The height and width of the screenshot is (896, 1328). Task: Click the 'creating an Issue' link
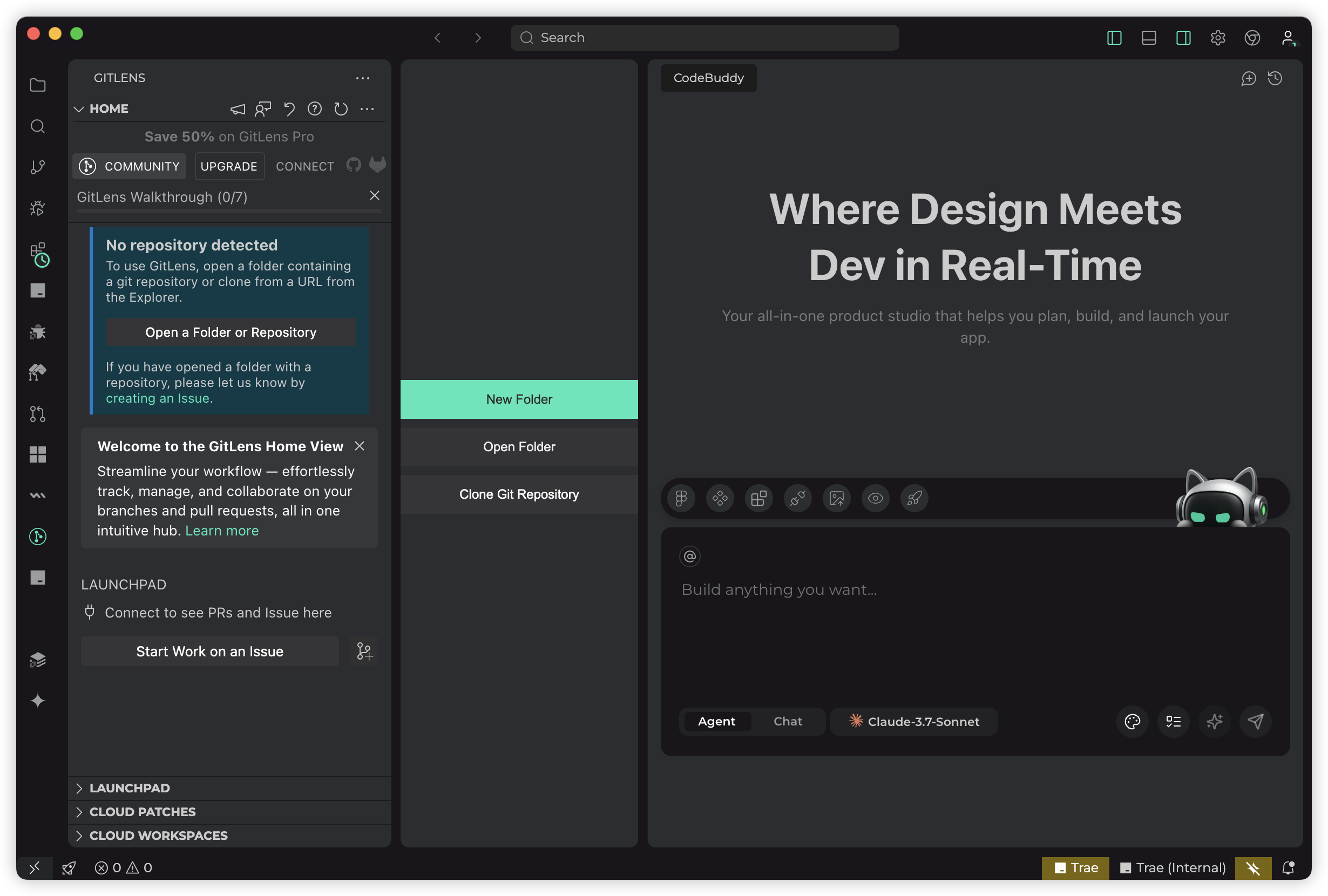coord(158,398)
